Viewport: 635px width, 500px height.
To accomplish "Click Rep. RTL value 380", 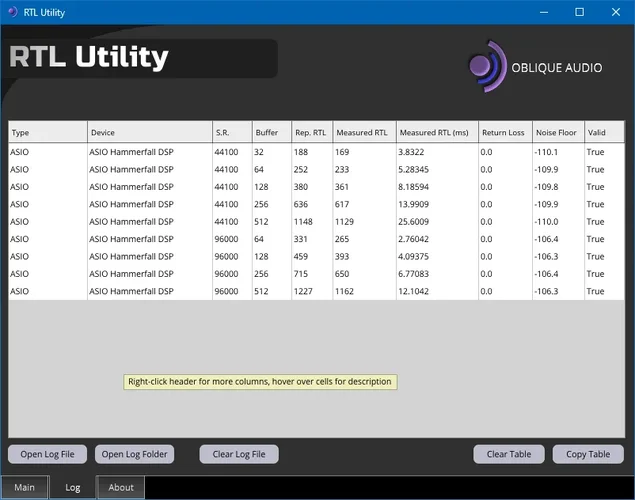I will tap(312, 187).
